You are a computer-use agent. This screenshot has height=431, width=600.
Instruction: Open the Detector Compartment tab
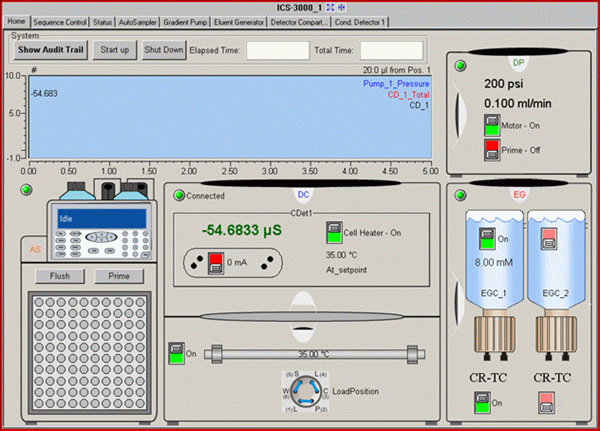(x=299, y=22)
